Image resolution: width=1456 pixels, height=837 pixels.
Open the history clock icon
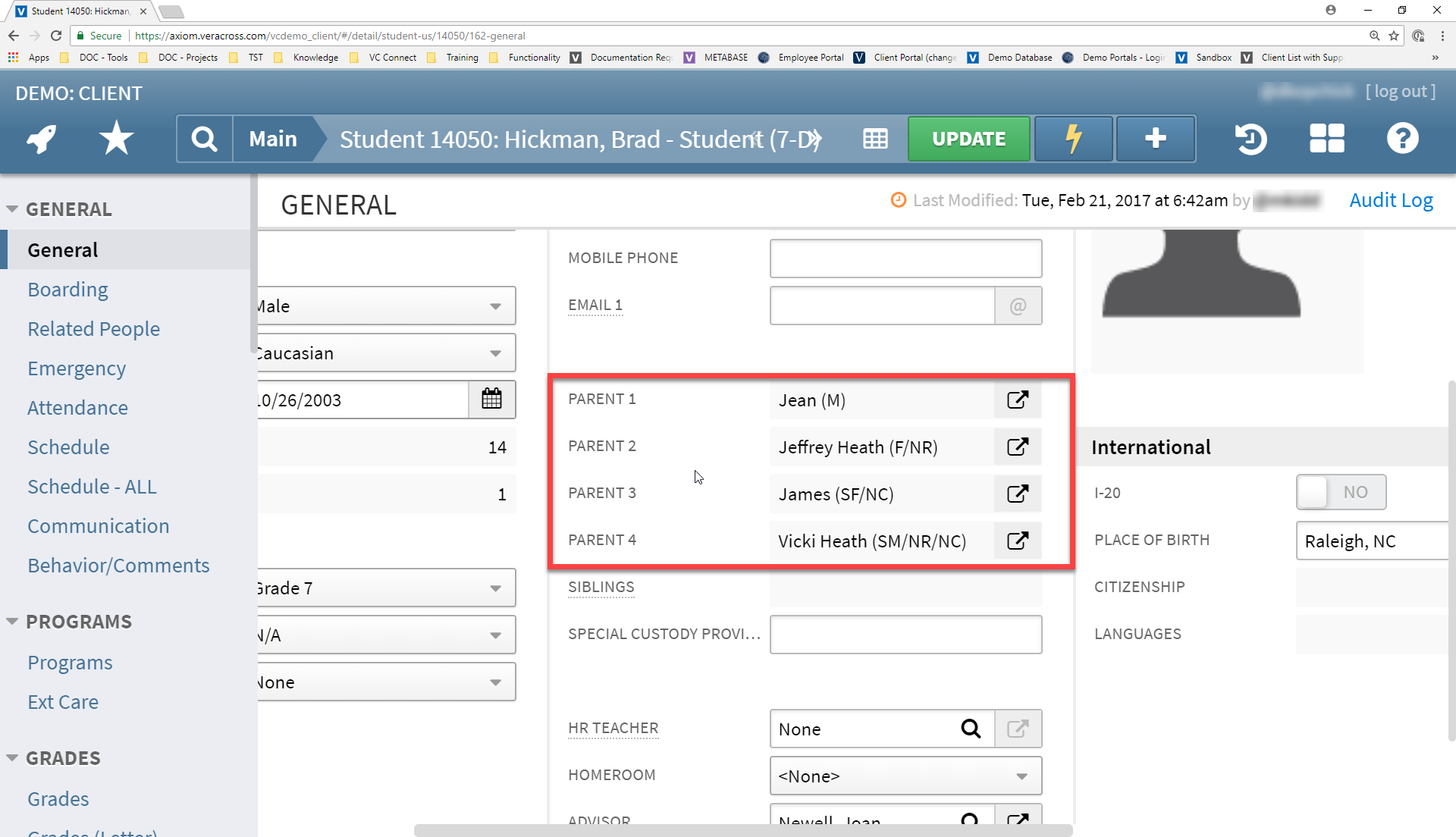[1250, 139]
